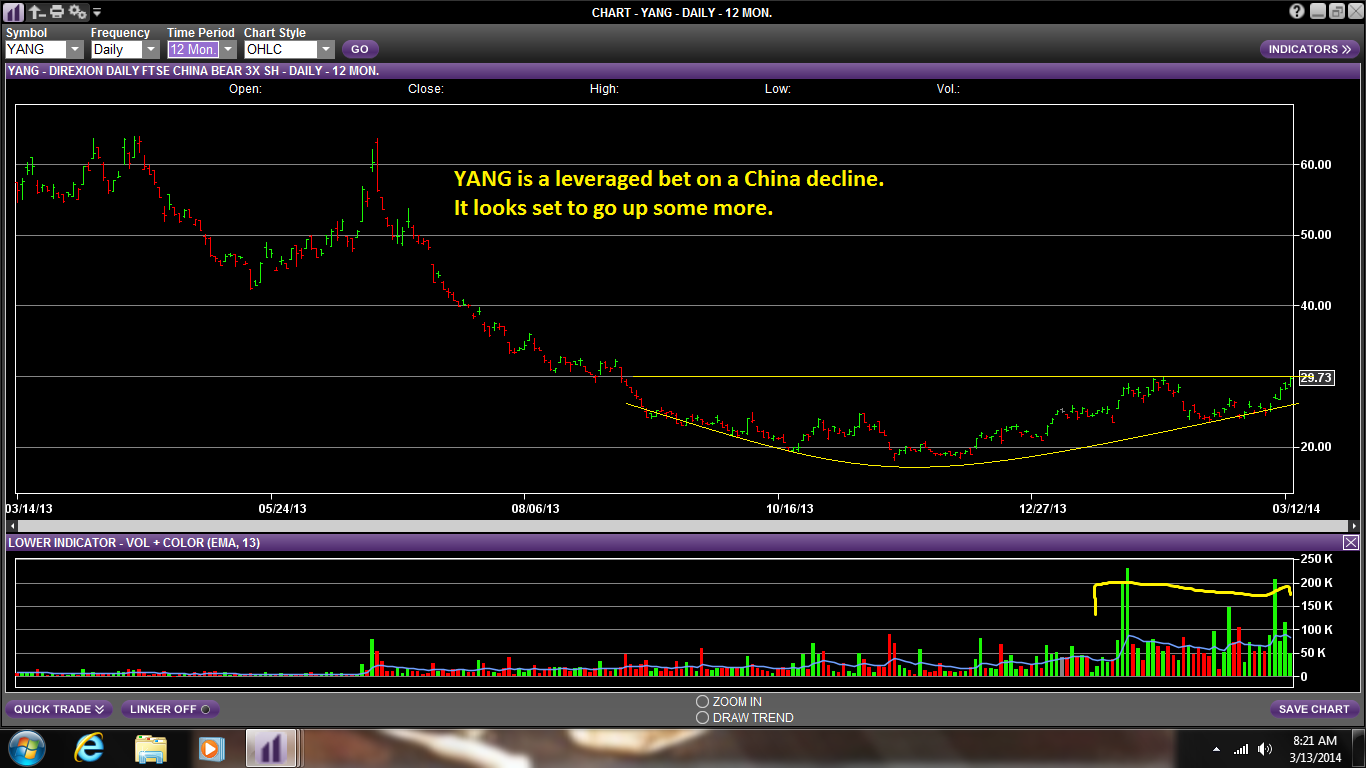Open Windows Explorer from the taskbar
Image resolution: width=1366 pixels, height=768 pixels.
[x=151, y=748]
